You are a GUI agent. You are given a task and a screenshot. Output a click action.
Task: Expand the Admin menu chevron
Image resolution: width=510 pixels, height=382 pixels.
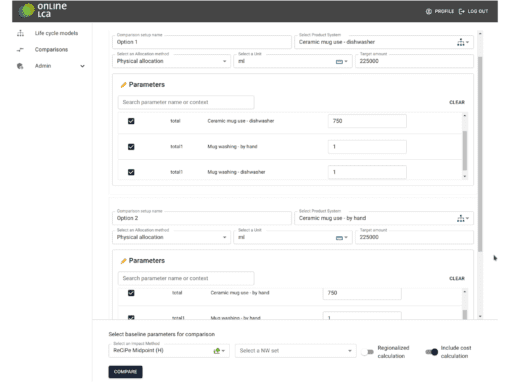coord(82,66)
